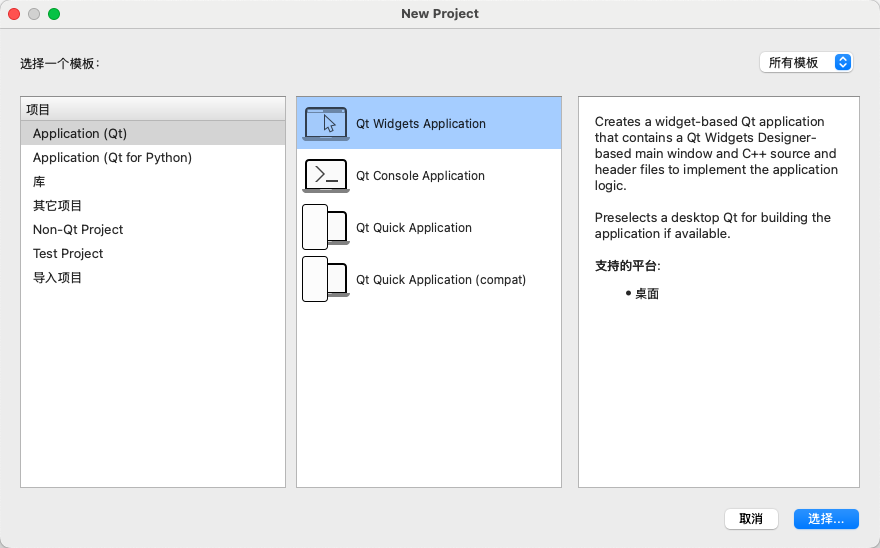Viewport: 880px width, 548px height.
Task: Select Qt Quick Application (compat) label
Action: pyautogui.click(x=441, y=280)
